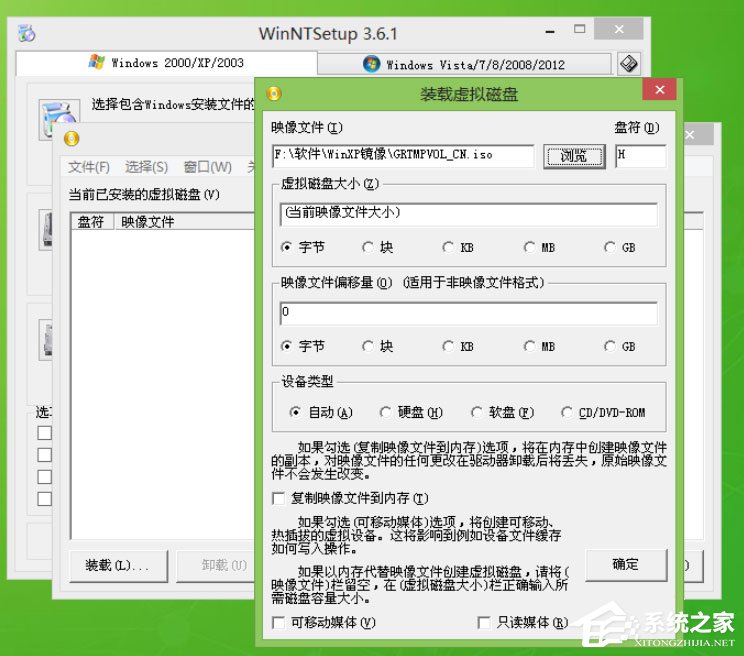Check the 可移动媒体 option
The image size is (744, 656).
(279, 623)
